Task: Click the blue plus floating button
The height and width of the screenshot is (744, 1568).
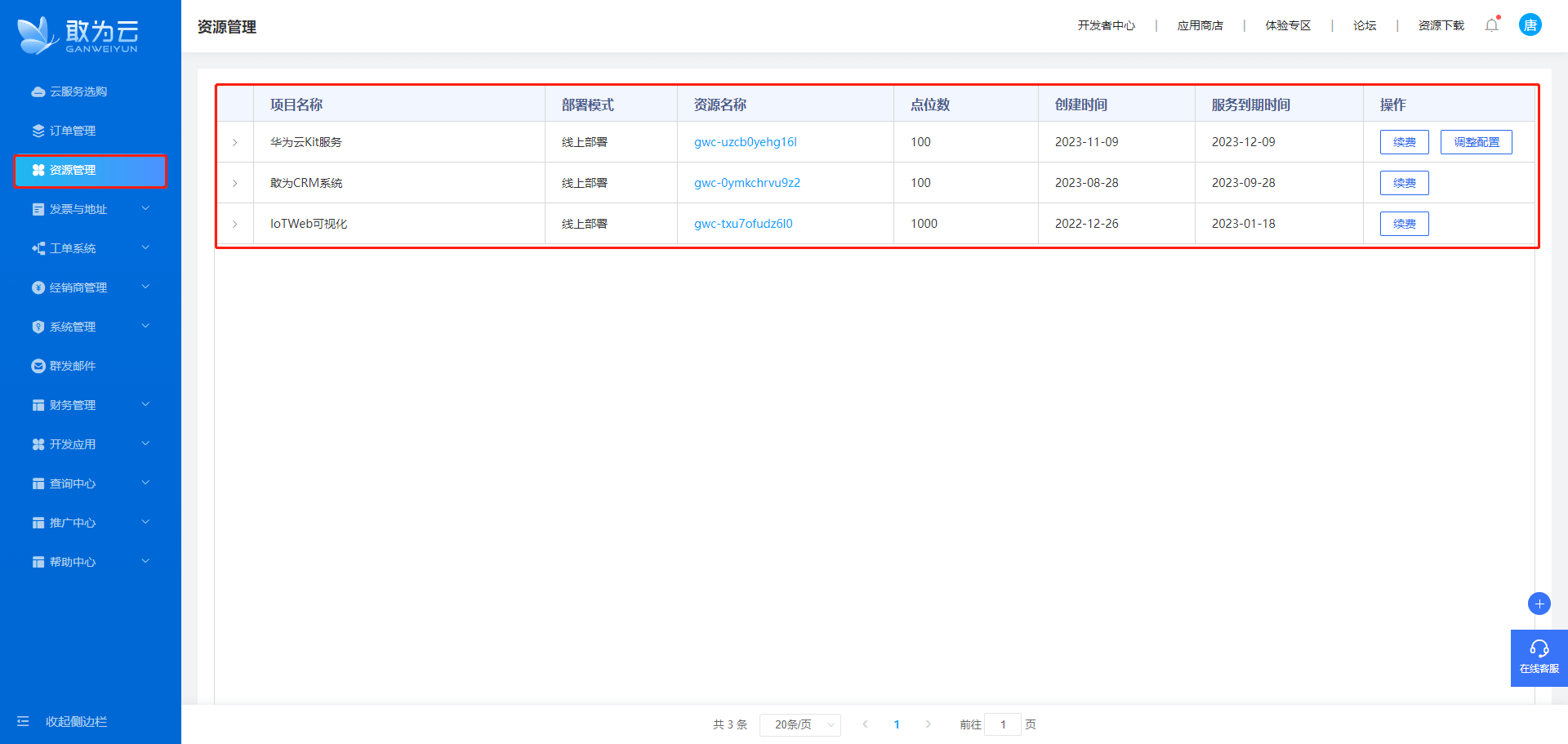Action: point(1539,604)
